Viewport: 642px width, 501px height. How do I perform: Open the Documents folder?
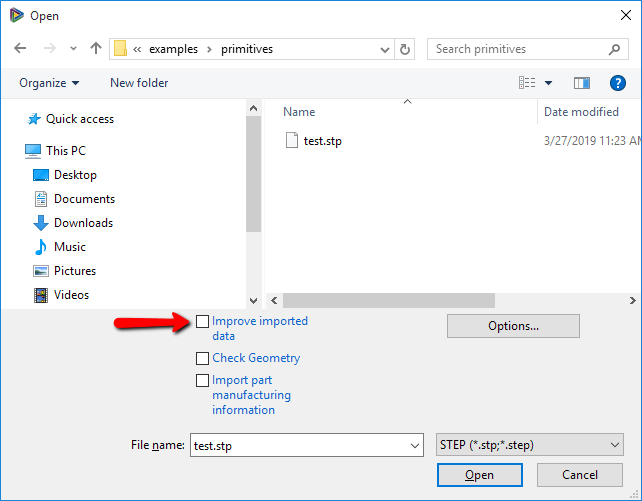point(84,199)
